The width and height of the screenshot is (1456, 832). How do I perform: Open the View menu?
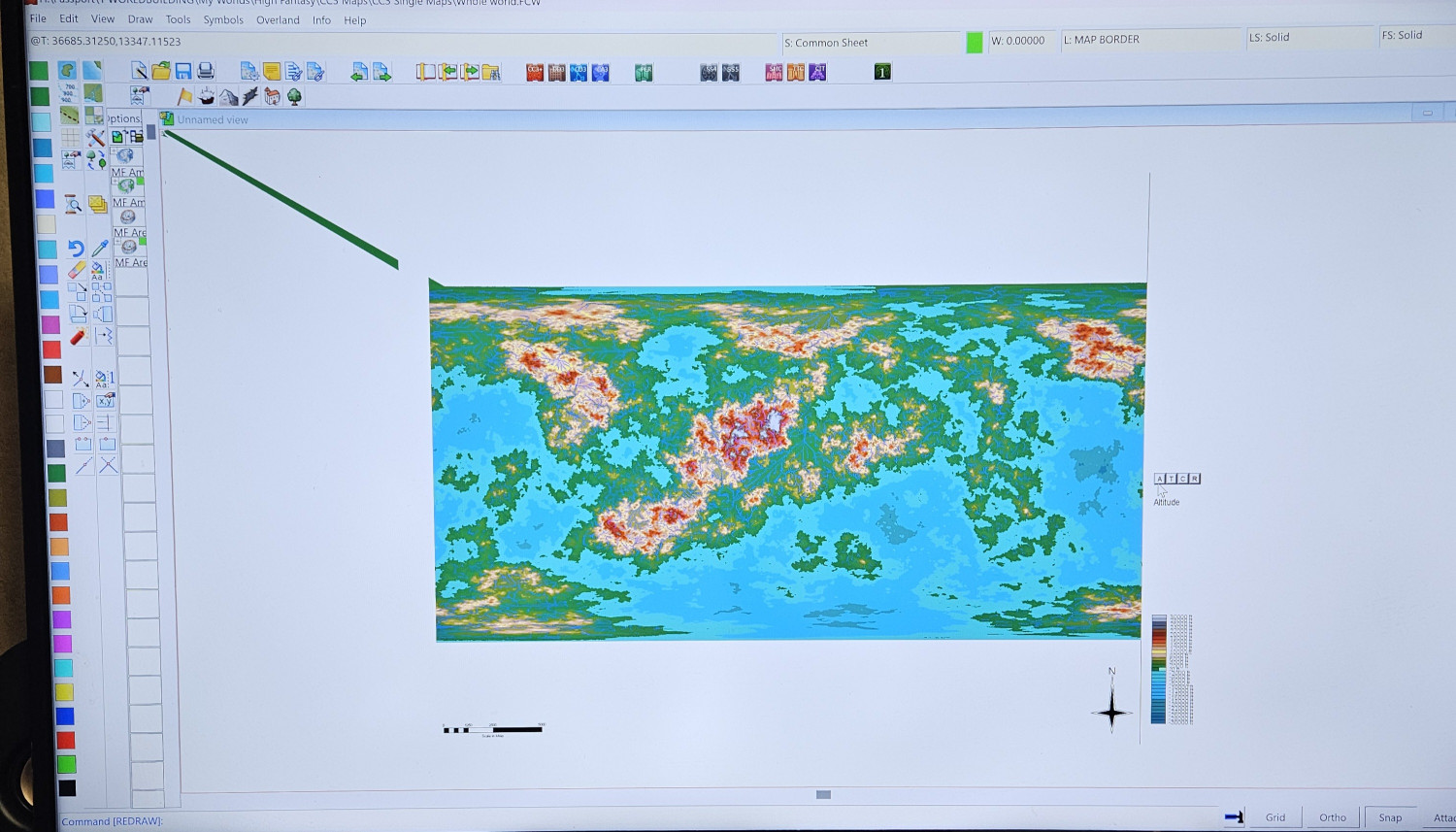(103, 18)
